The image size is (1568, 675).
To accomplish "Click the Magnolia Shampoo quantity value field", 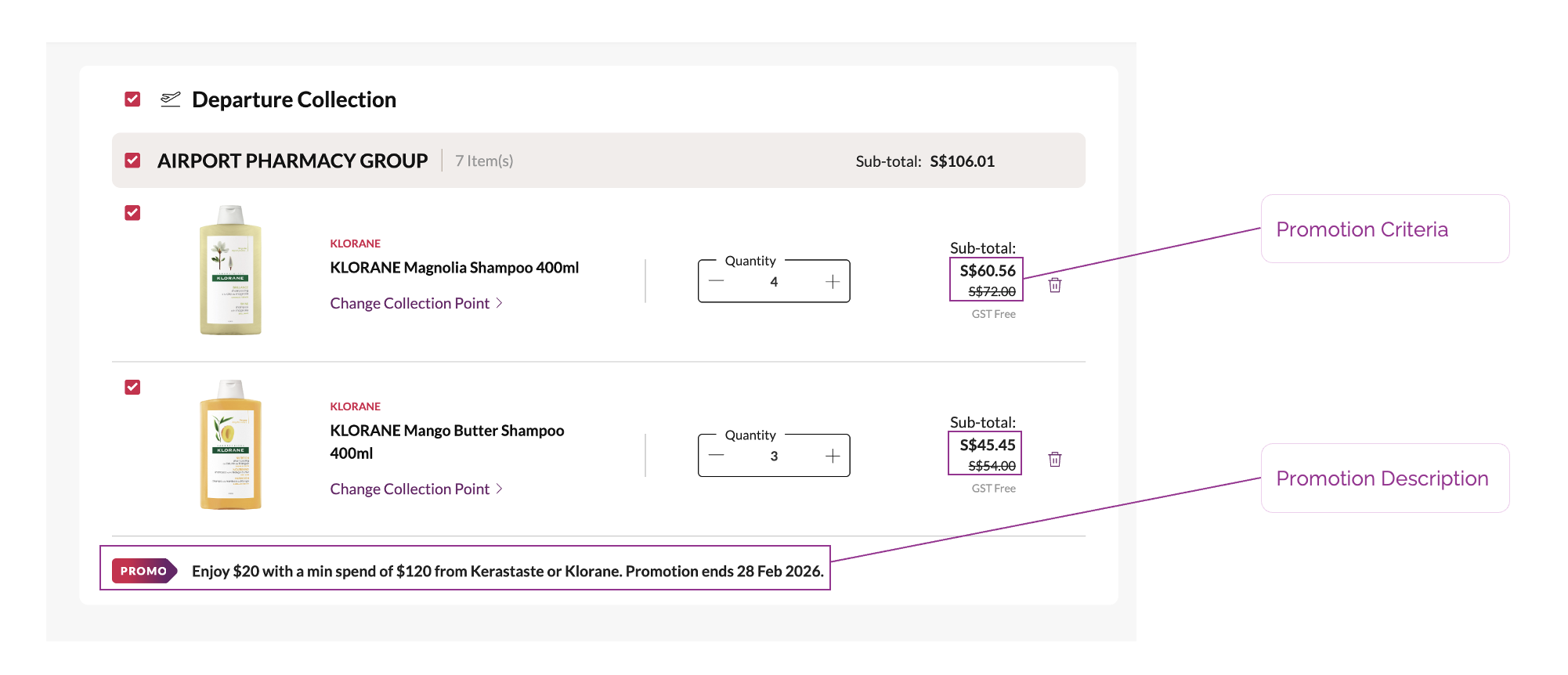I will coord(774,282).
